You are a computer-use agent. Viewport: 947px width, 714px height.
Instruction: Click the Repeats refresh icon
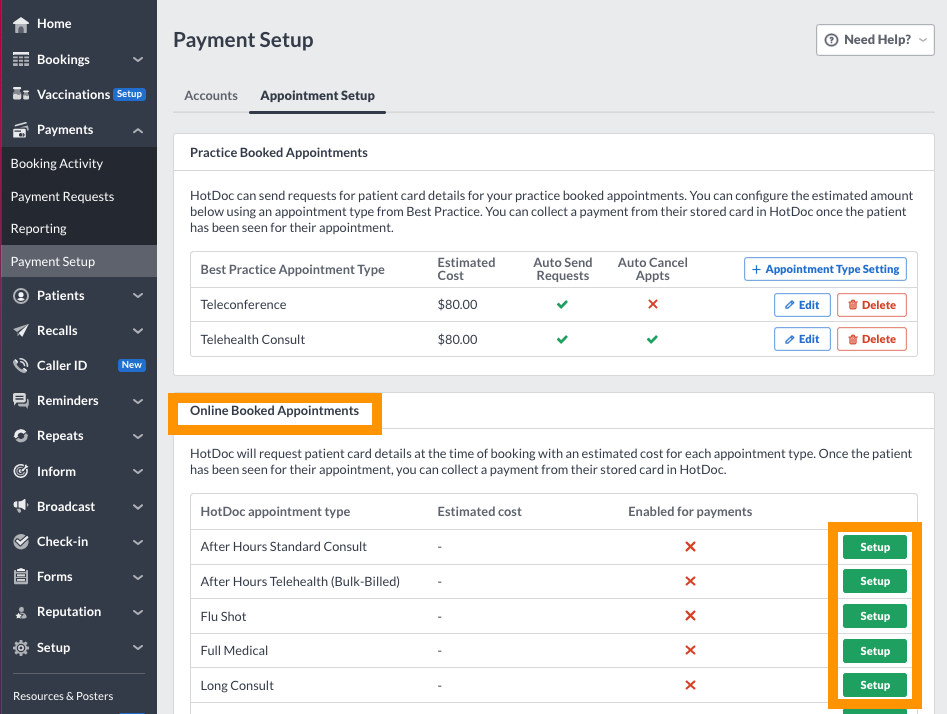[21, 436]
